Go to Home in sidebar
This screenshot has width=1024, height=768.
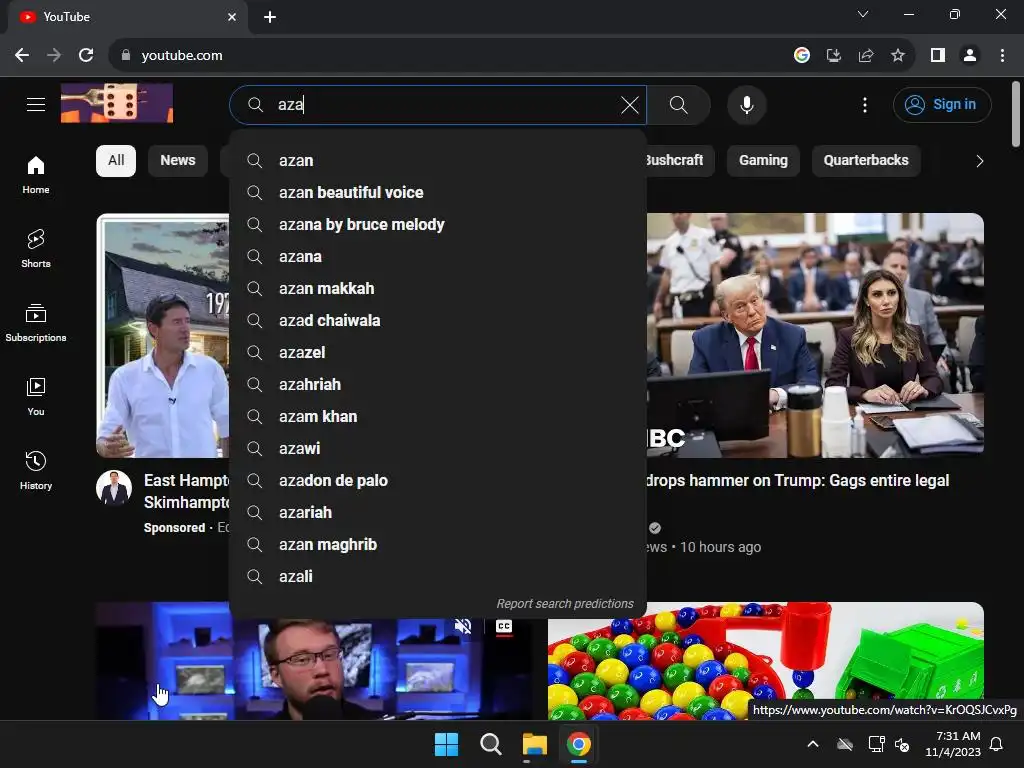click(x=36, y=174)
